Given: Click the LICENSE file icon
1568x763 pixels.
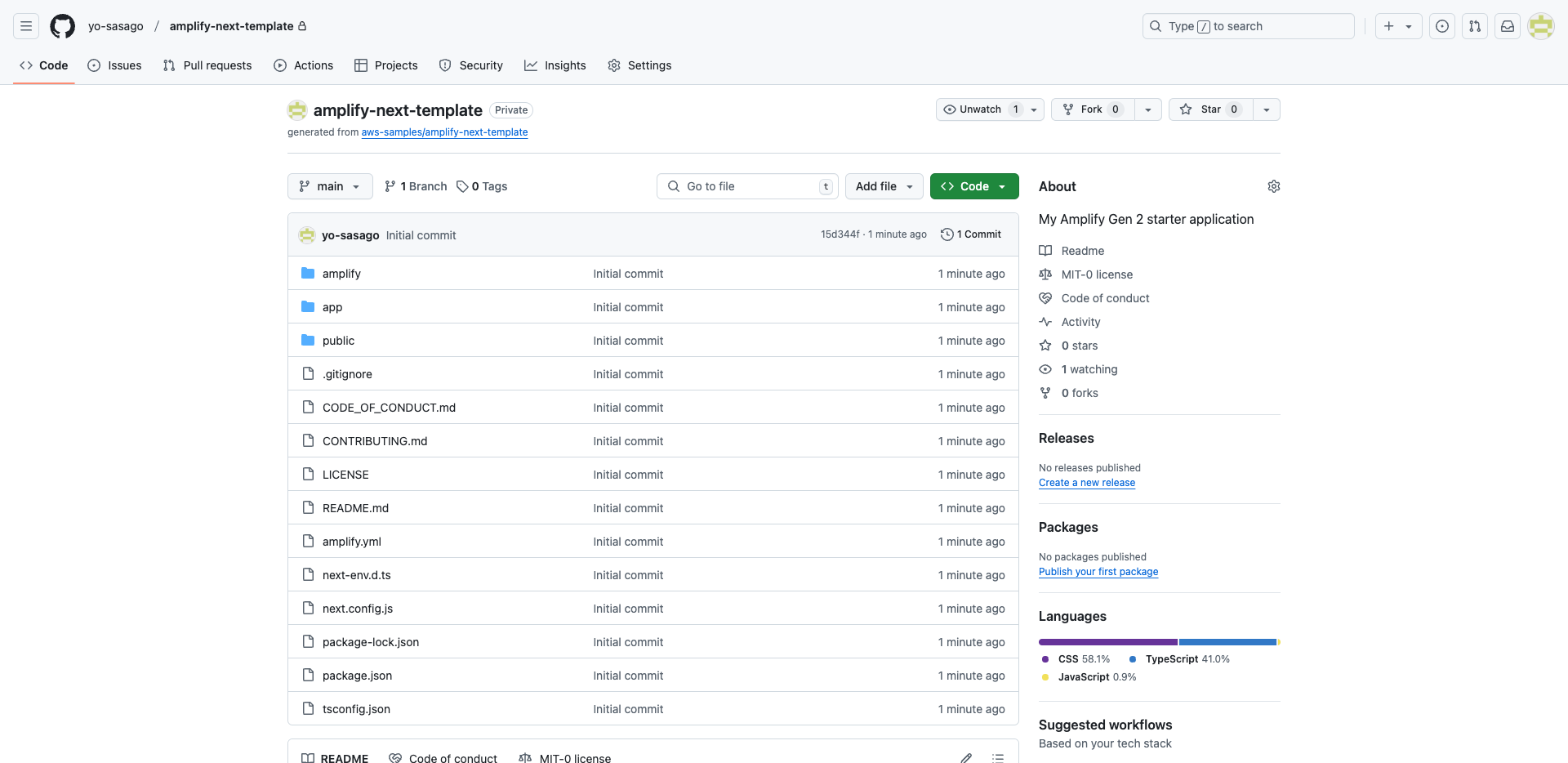Looking at the screenshot, I should [308, 474].
